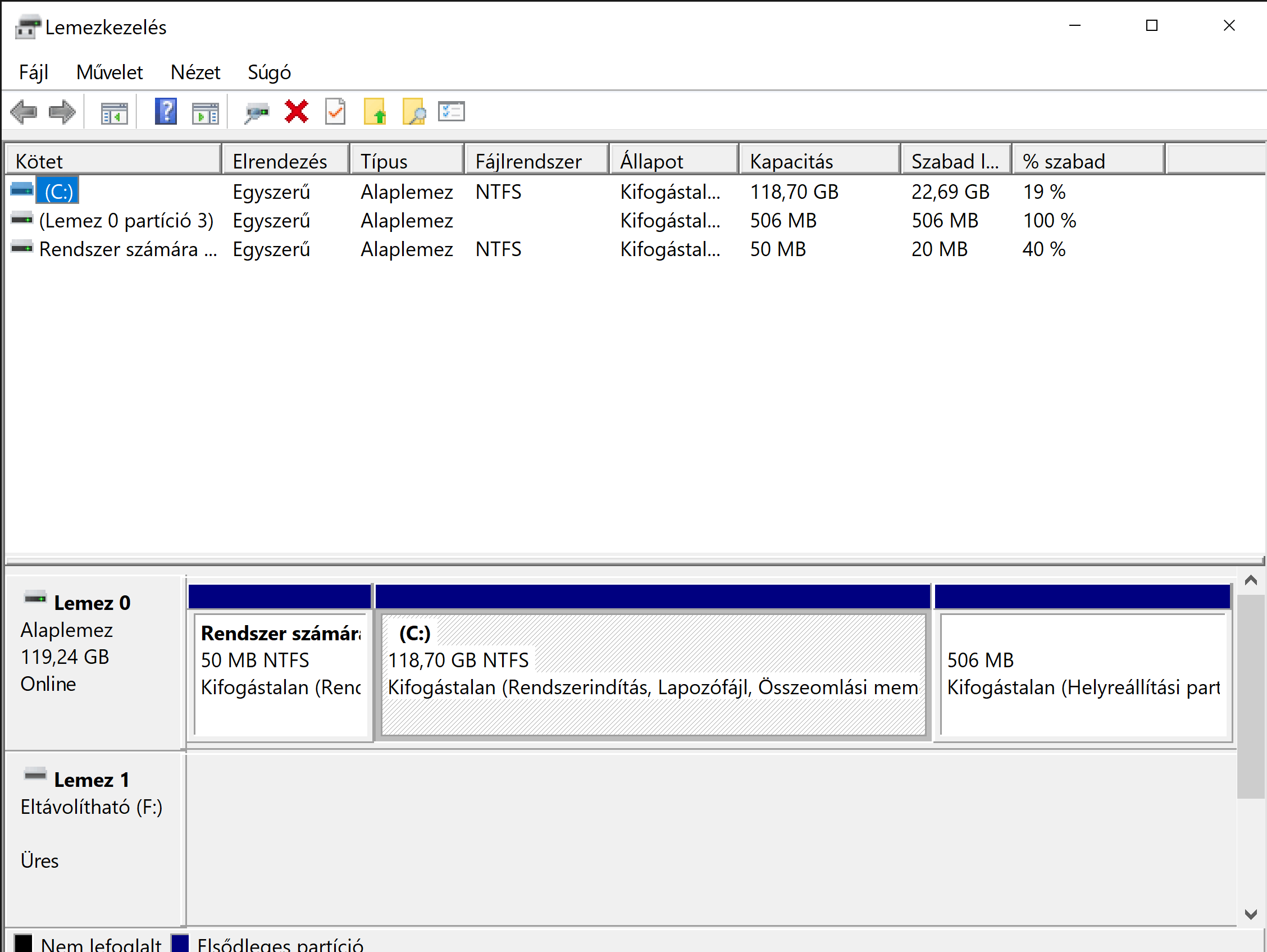Click the folder with magnifier icon
This screenshot has width=1267, height=952.
[413, 112]
